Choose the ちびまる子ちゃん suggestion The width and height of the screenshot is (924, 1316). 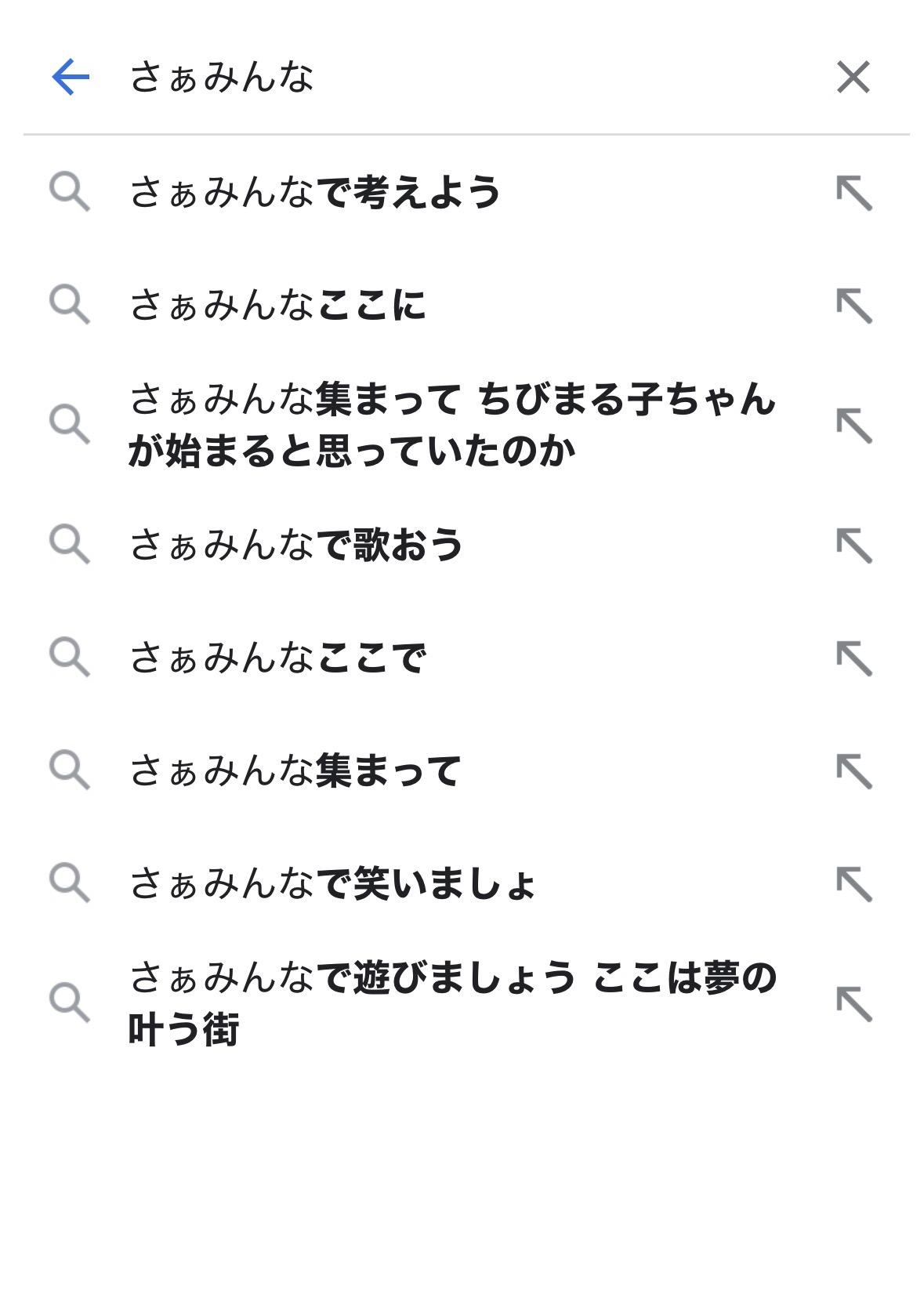coord(451,424)
